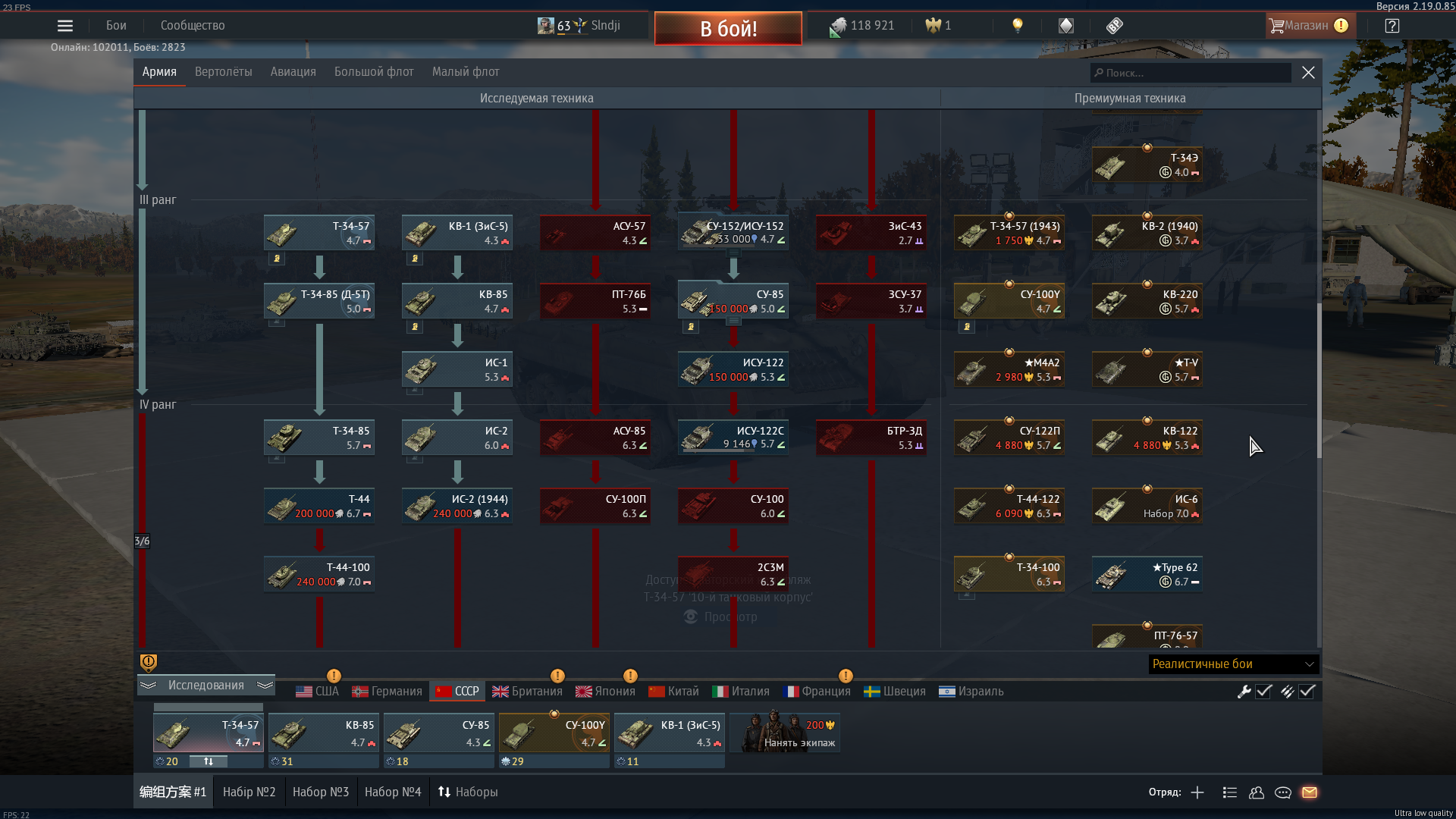Open the Сообщество menu
The width and height of the screenshot is (1456, 819).
(193, 26)
